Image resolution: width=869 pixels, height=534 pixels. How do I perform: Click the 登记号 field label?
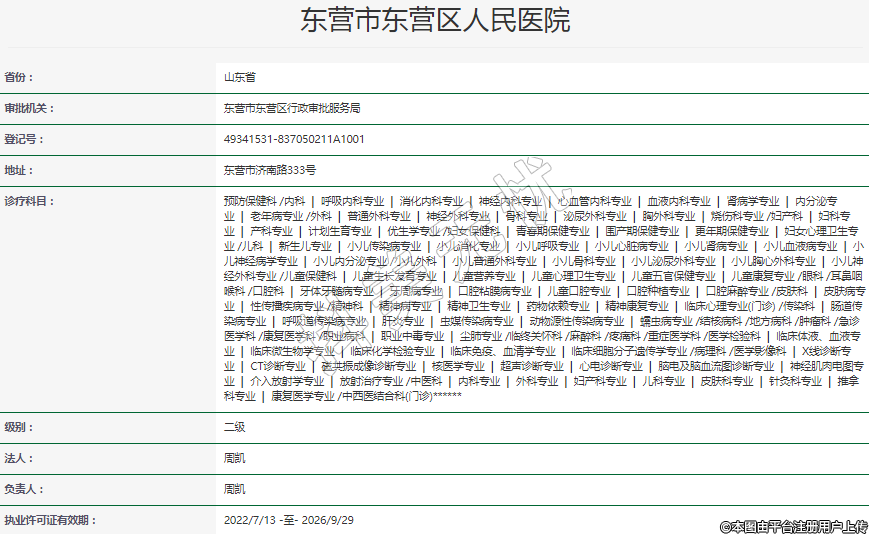pyautogui.click(x=25, y=139)
